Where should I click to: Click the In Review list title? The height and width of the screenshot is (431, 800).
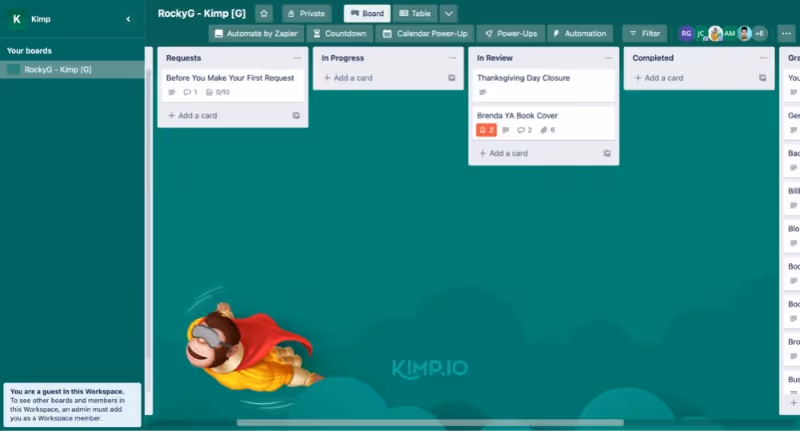[x=495, y=58]
